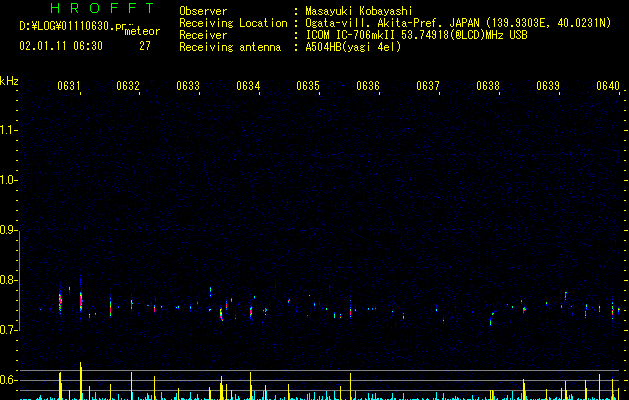Screen dimensions: 629x400
Task: Click the 'Observer' field label
Action: tap(203, 11)
